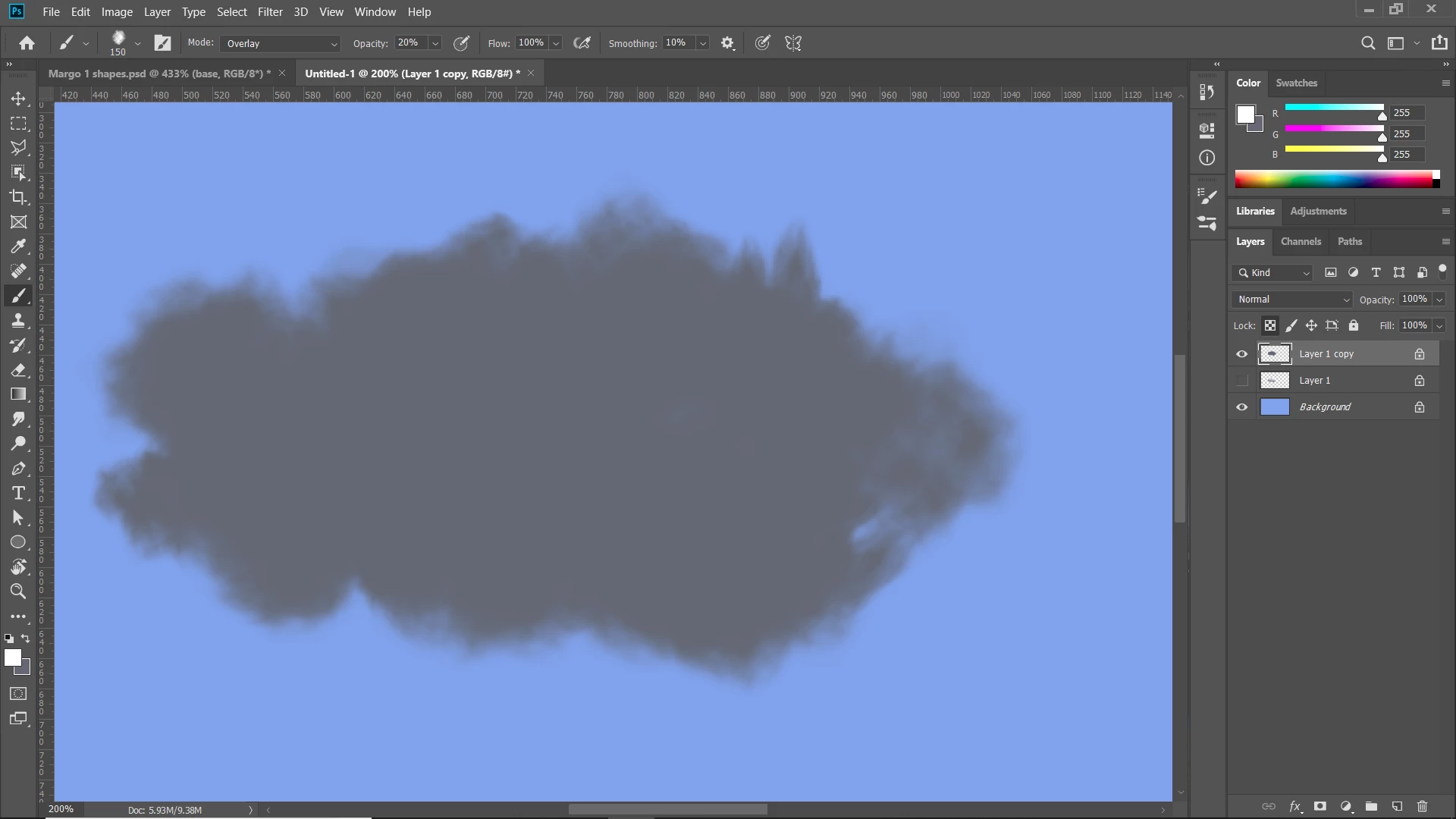Open the Swatches panel tab
This screenshot has height=819, width=1456.
[x=1296, y=83]
